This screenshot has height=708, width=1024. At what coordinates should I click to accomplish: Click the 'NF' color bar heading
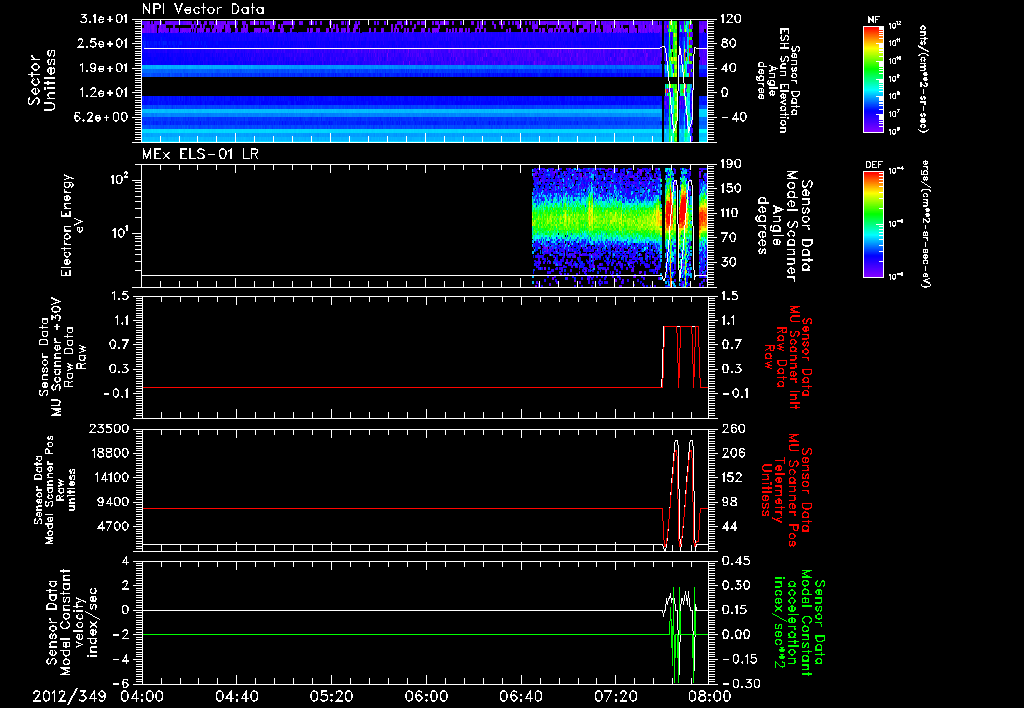pos(873,20)
